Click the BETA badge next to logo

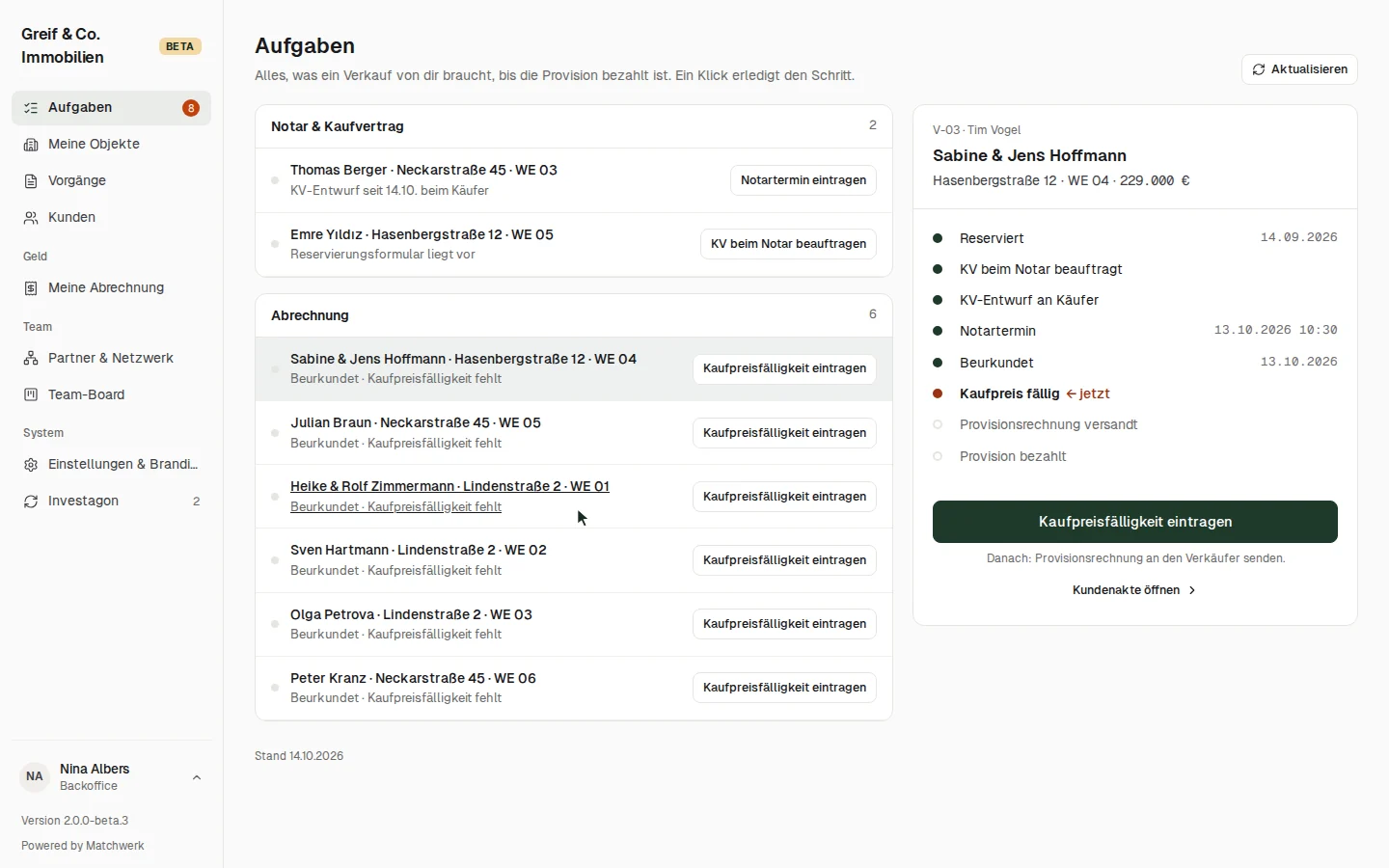[x=179, y=46]
